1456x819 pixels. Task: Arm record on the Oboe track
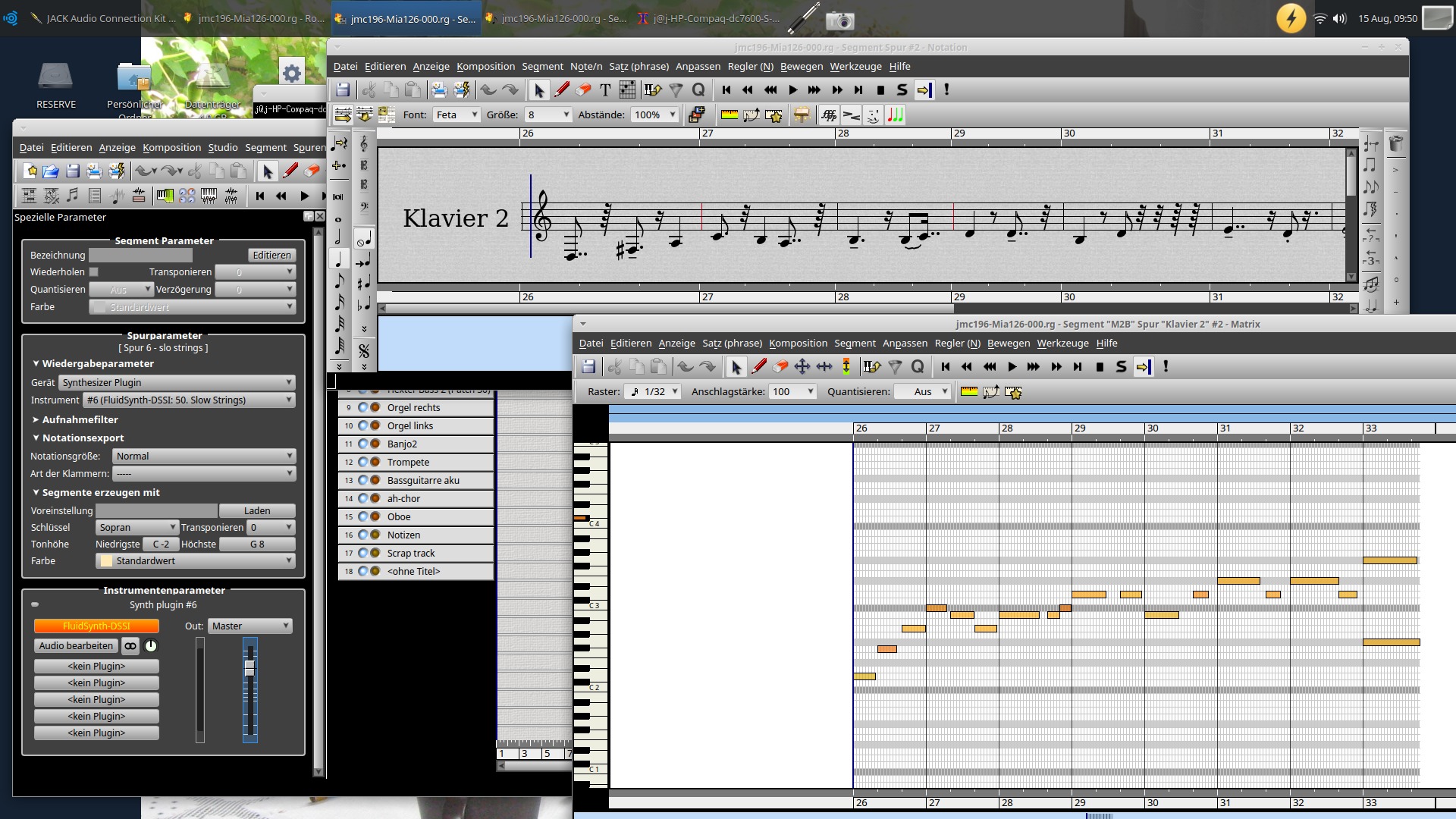click(375, 516)
